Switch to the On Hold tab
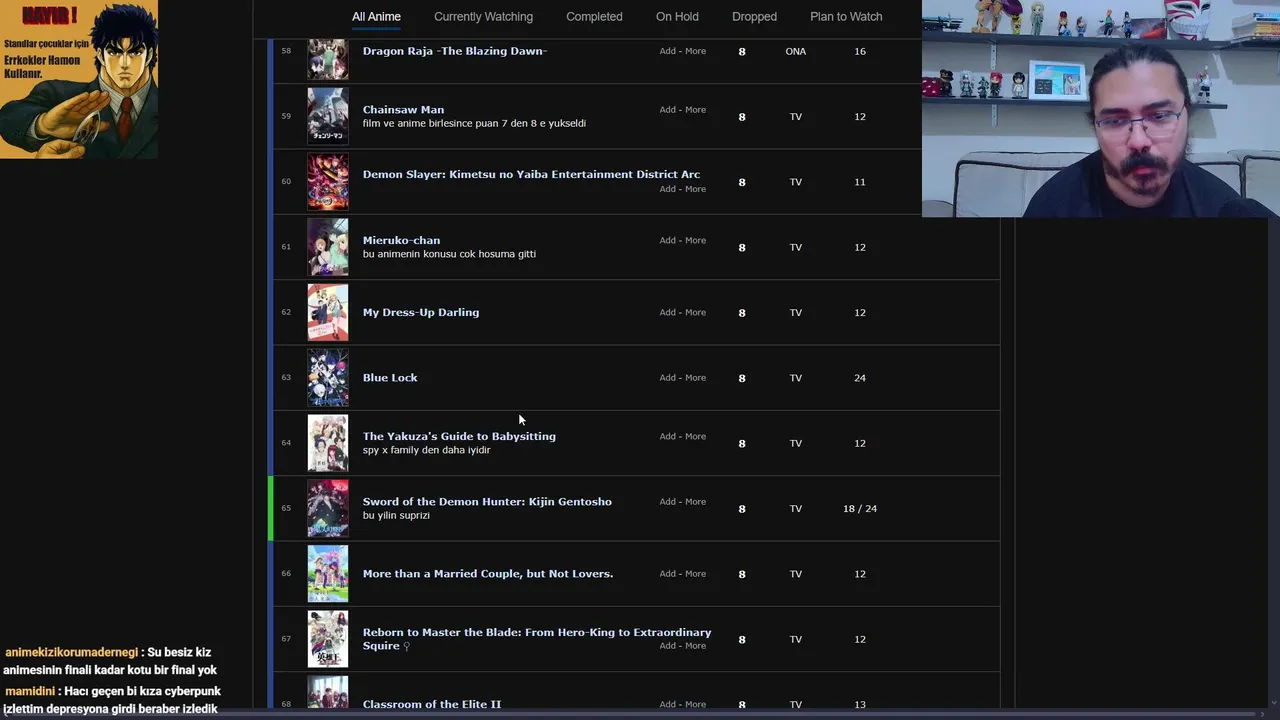This screenshot has height=720, width=1280. 677,17
